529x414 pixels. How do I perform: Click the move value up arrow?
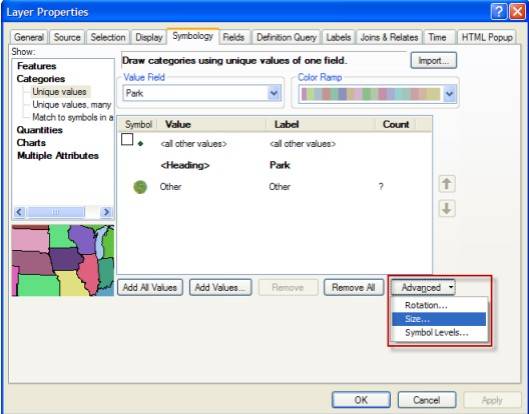click(x=447, y=184)
